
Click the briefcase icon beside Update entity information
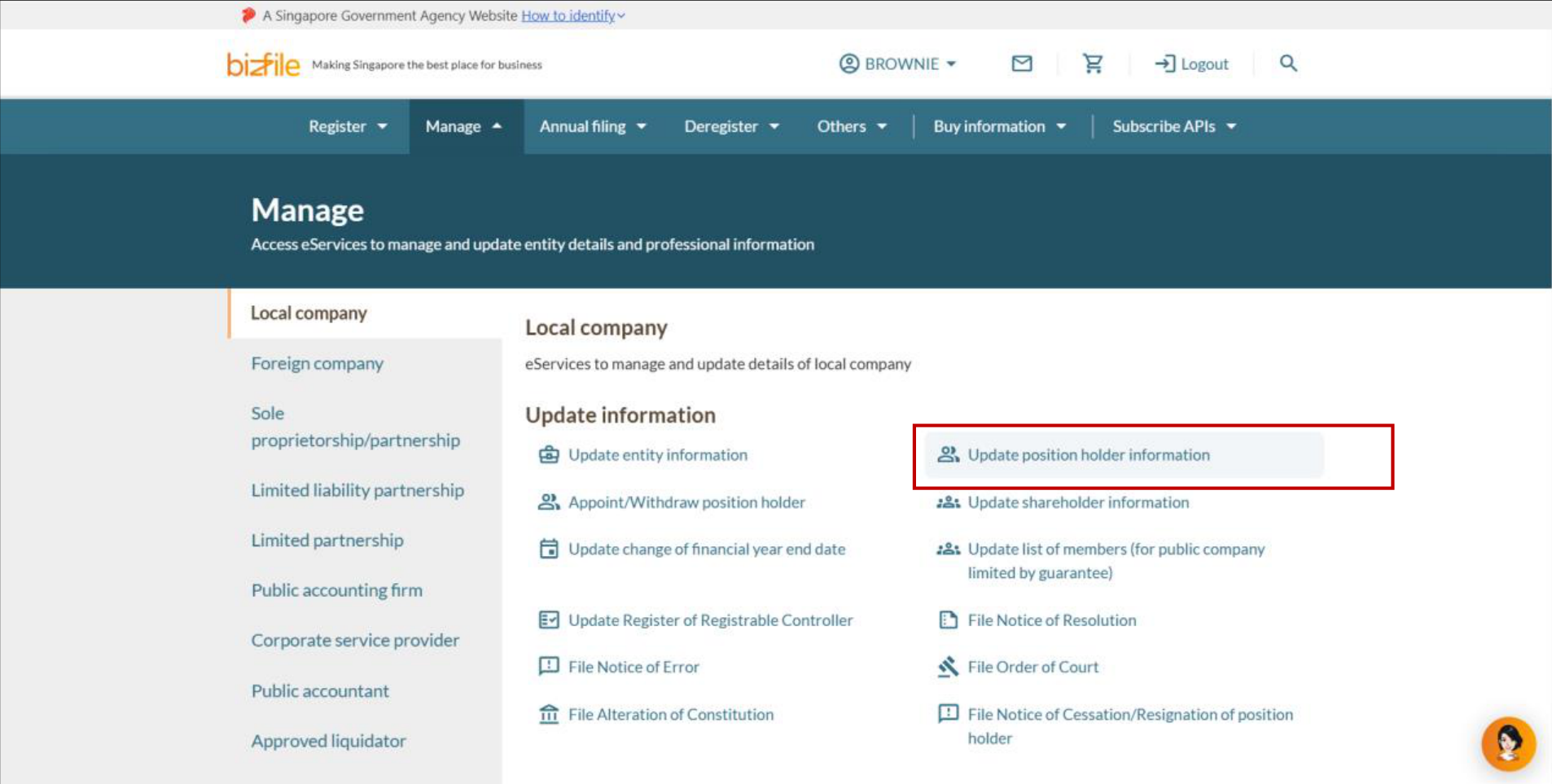[549, 454]
